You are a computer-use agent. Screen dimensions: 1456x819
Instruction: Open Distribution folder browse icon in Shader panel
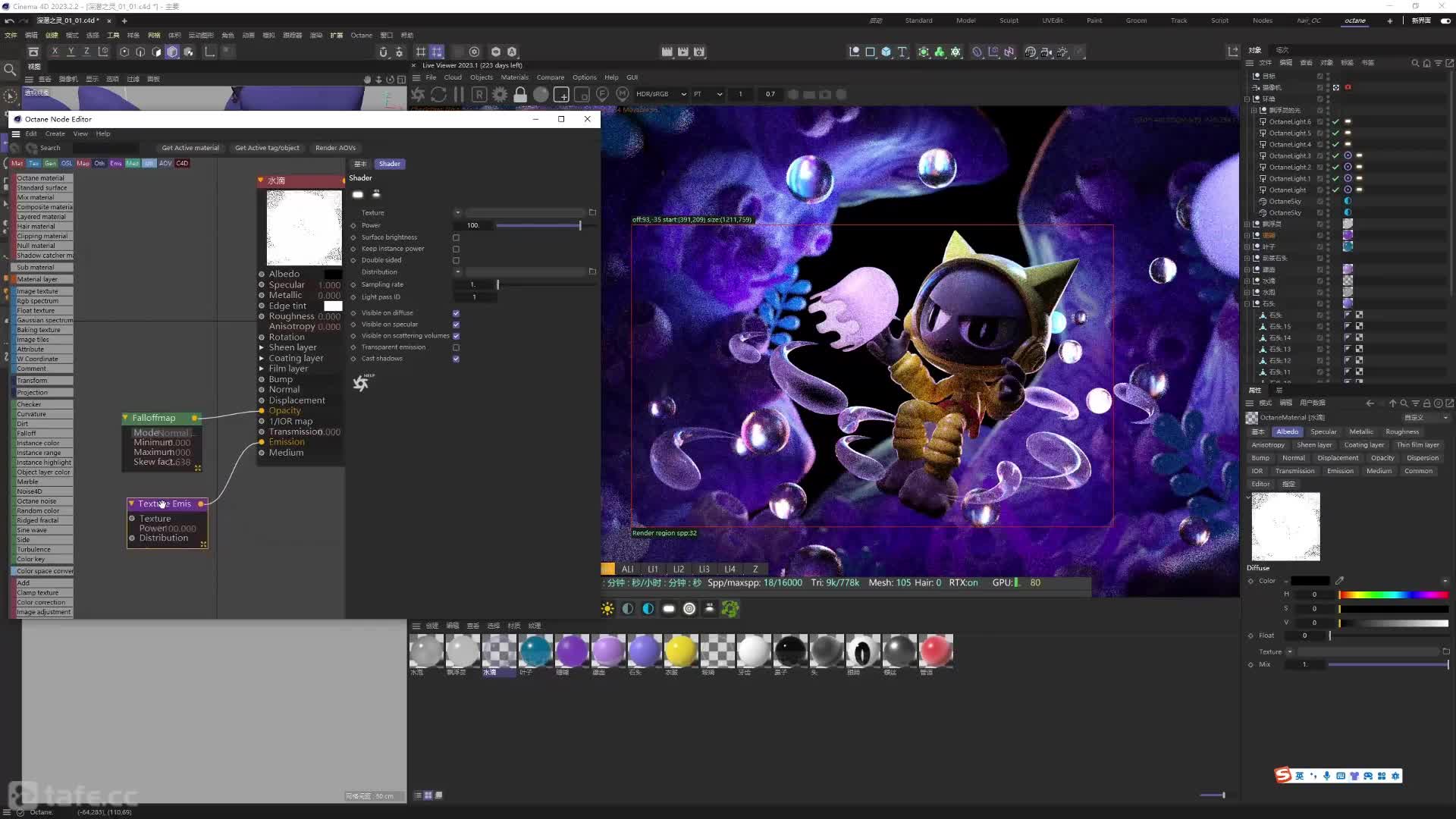pos(592,271)
